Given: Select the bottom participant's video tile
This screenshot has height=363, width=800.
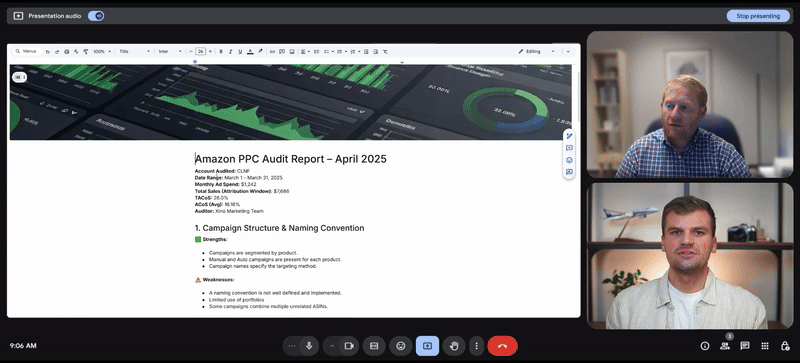Looking at the screenshot, I should (x=690, y=256).
